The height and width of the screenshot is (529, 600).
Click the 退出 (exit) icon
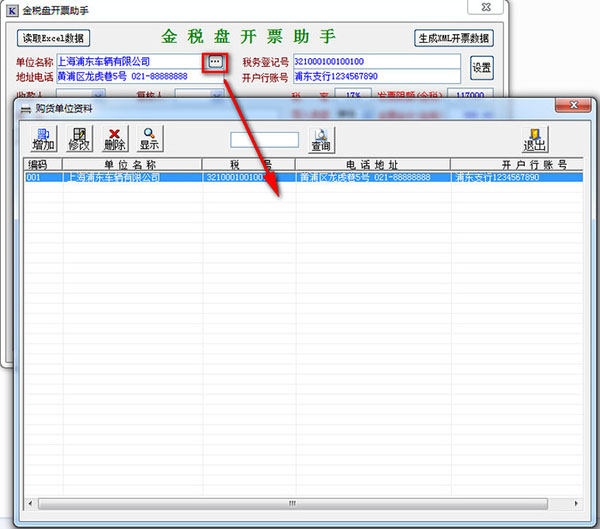[x=535, y=139]
